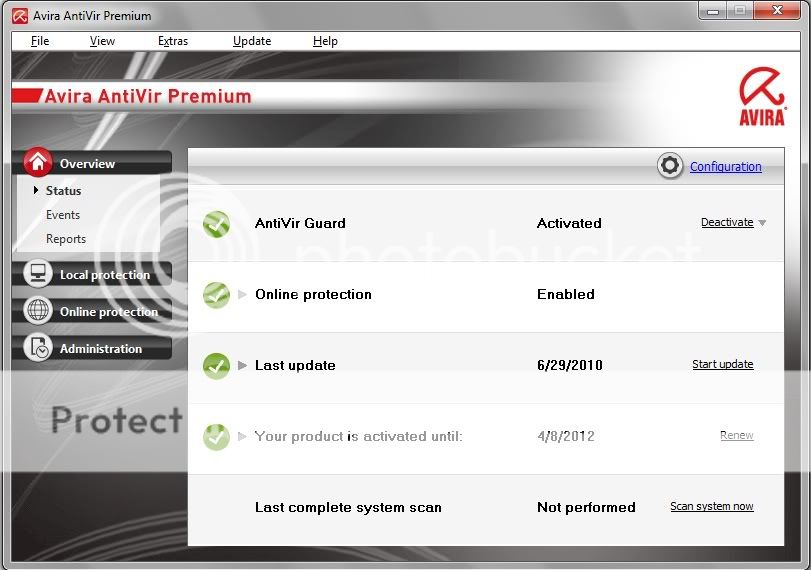Click the Last complete system scan label
This screenshot has height=570, width=811.
pyautogui.click(x=348, y=507)
